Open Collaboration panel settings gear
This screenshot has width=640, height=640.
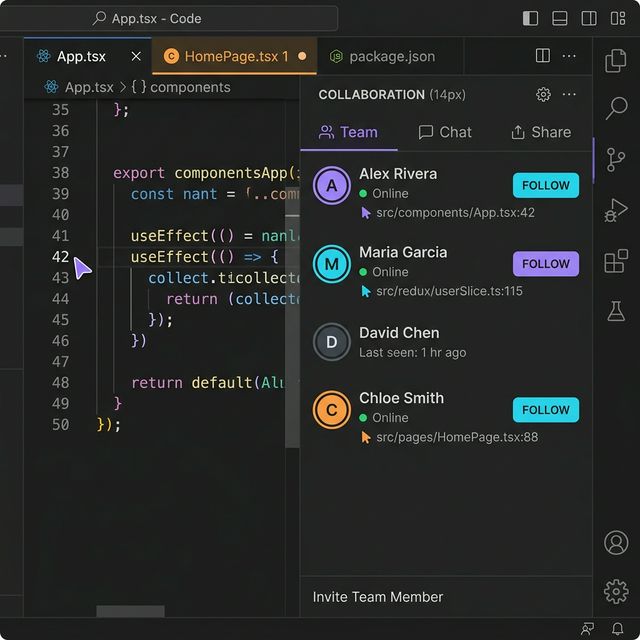[543, 94]
